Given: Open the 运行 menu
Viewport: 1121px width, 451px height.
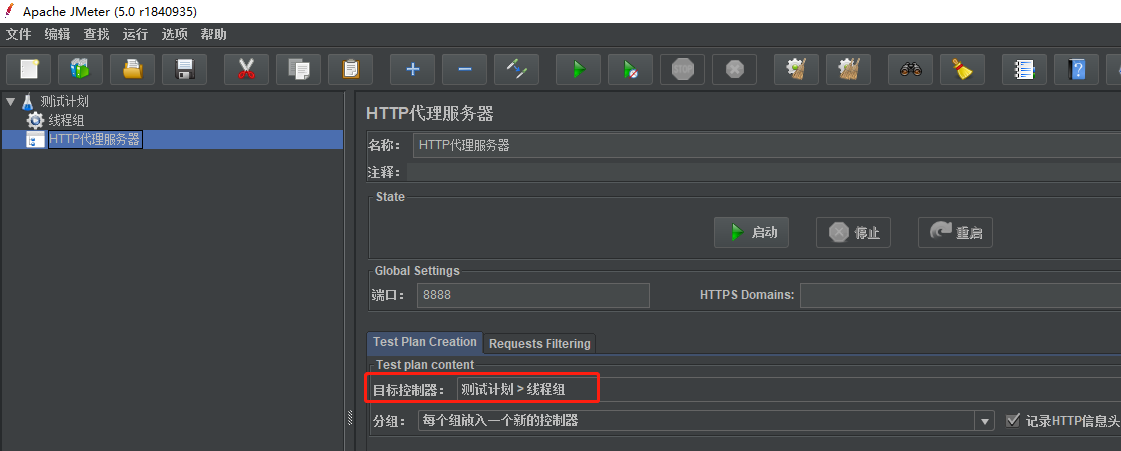Looking at the screenshot, I should pyautogui.click(x=135, y=34).
